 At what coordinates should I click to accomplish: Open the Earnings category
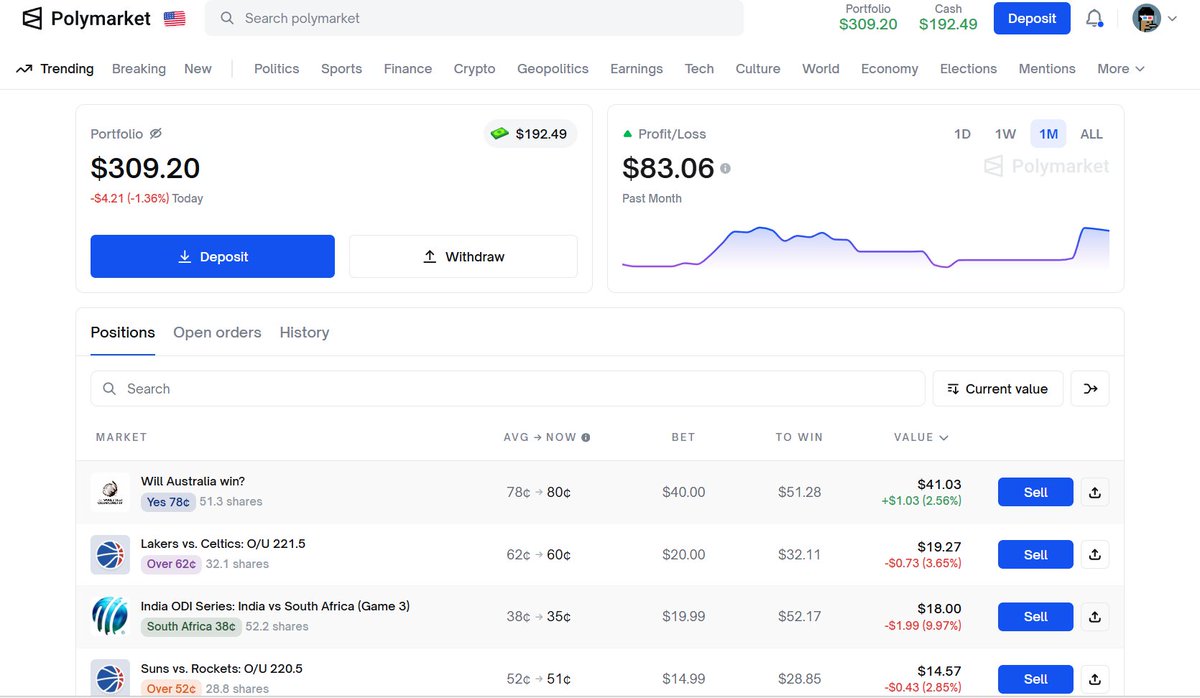[637, 69]
